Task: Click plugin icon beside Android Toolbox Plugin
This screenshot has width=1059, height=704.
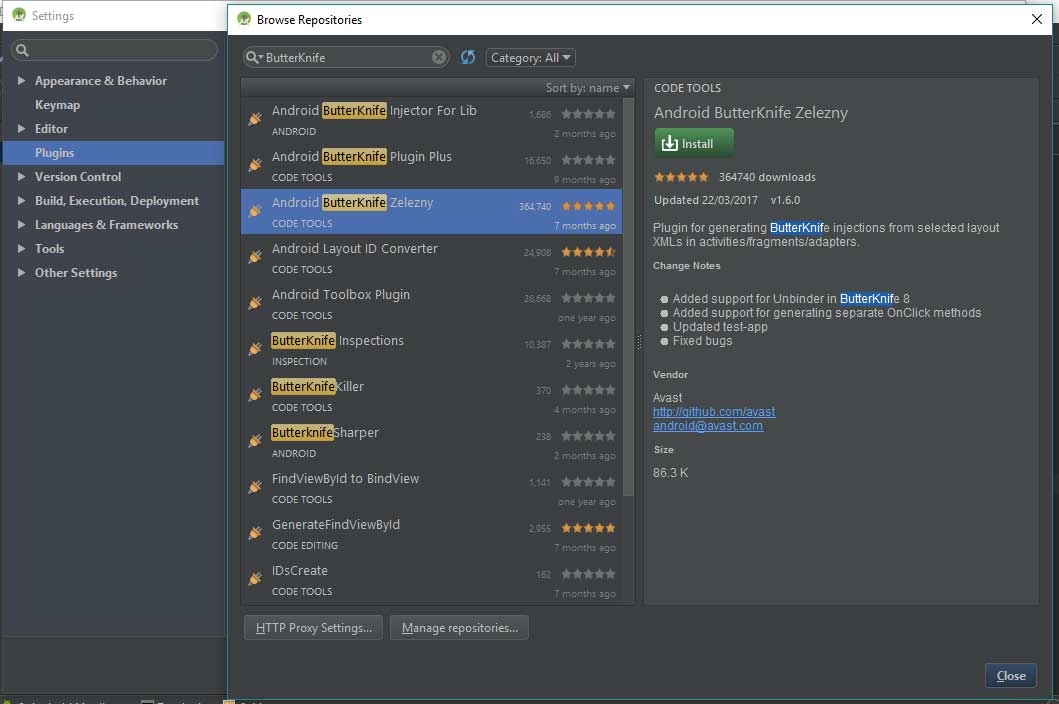Action: 255,303
